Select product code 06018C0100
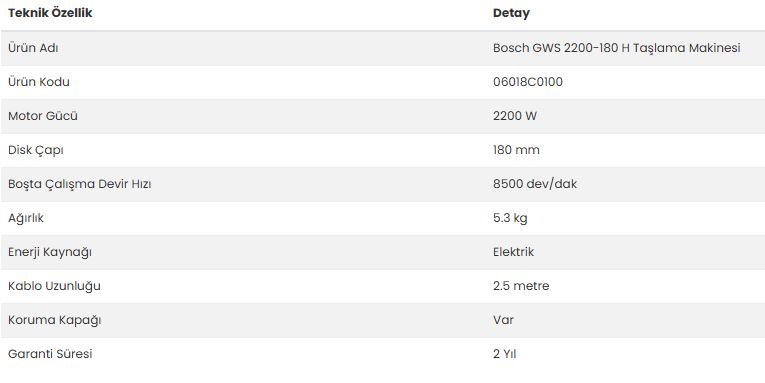Viewport: 765px width, 383px height. 527,82
